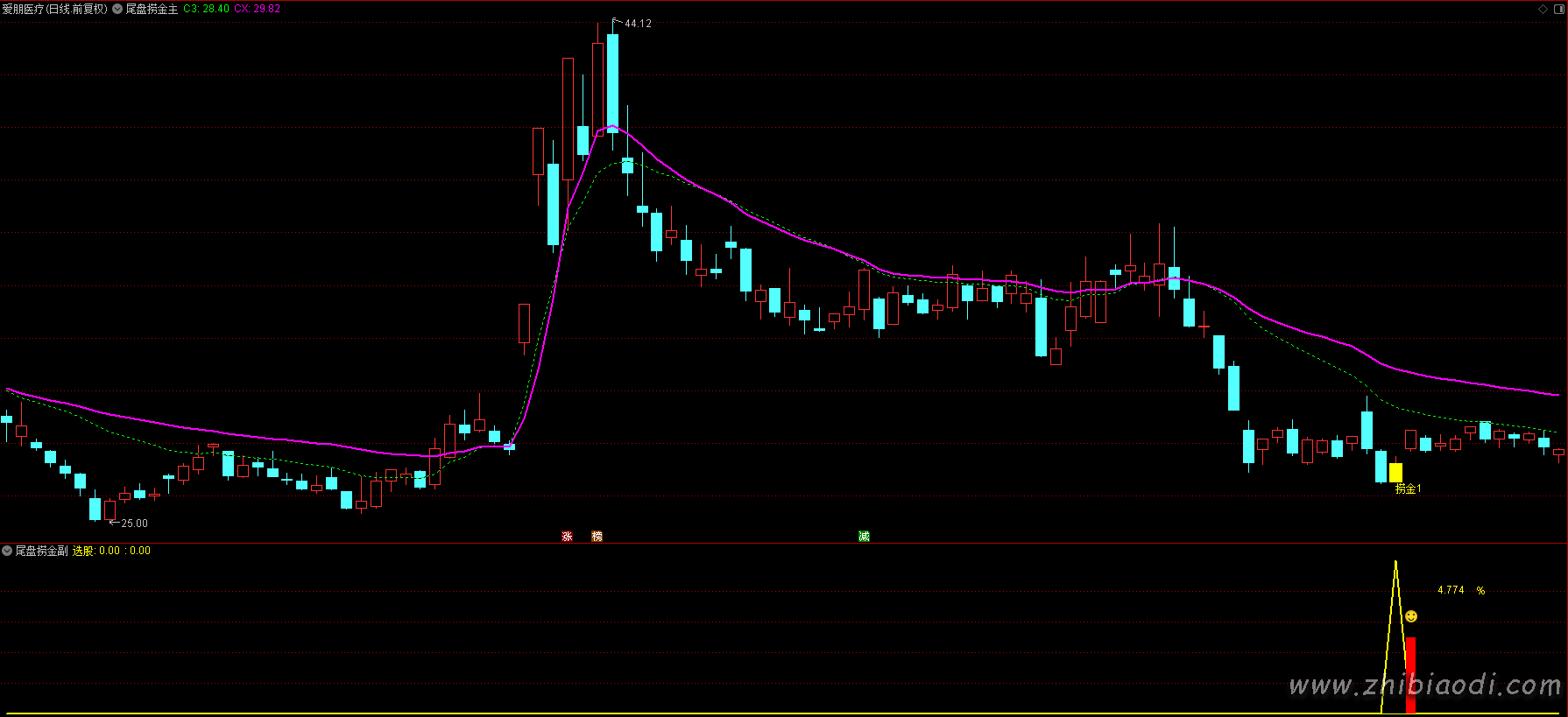Click the 尾盘捞金副 sub-indicator name
Image resolution: width=1568 pixels, height=717 pixels.
pyautogui.click(x=41, y=551)
